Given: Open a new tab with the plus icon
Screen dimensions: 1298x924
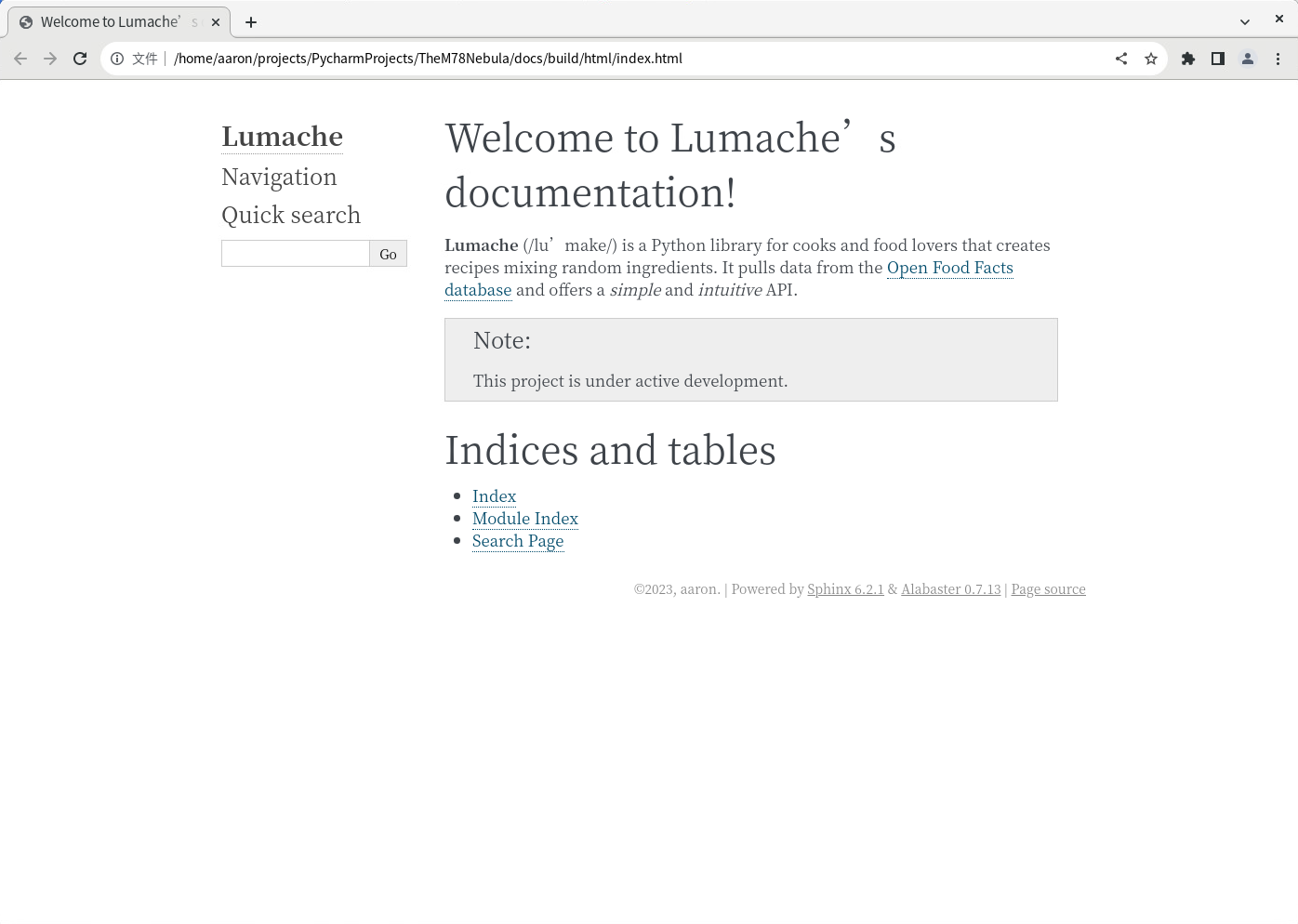Looking at the screenshot, I should click(x=251, y=22).
